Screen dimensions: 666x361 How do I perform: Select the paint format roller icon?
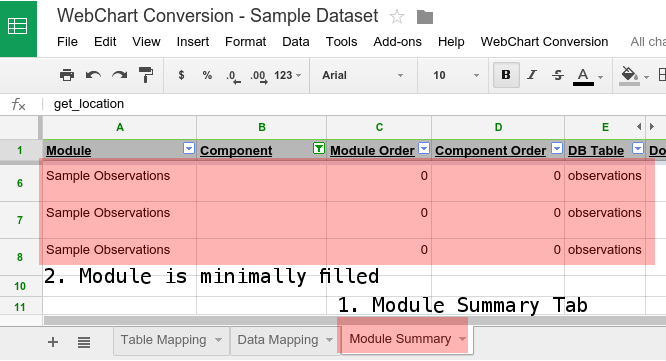pos(146,75)
